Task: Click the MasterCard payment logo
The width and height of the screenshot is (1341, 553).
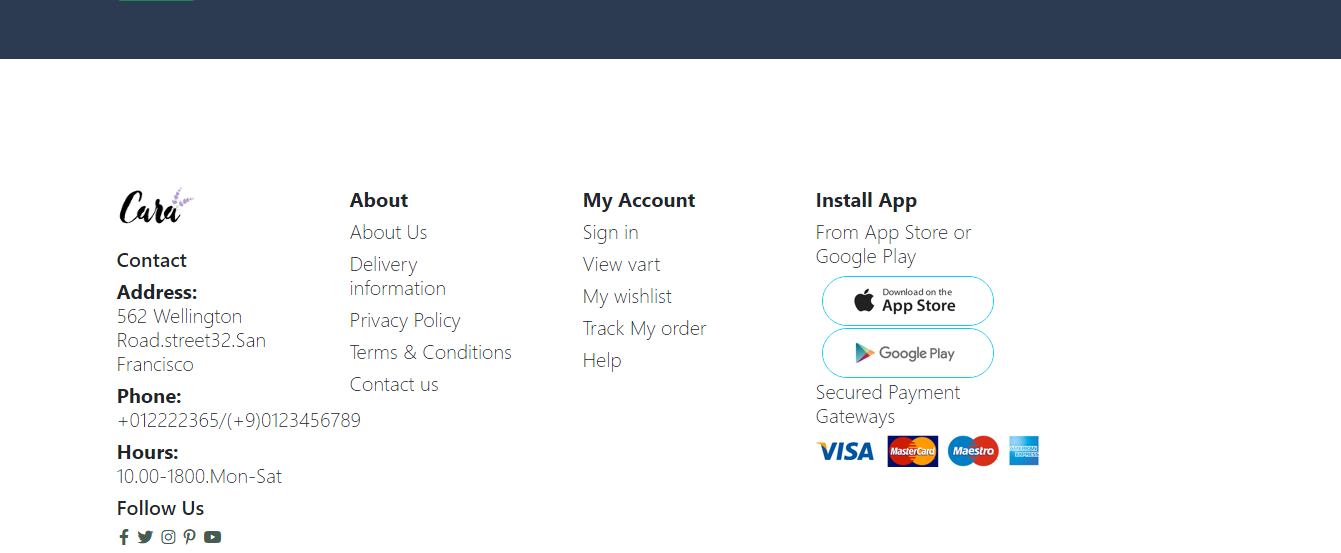Action: tap(912, 451)
